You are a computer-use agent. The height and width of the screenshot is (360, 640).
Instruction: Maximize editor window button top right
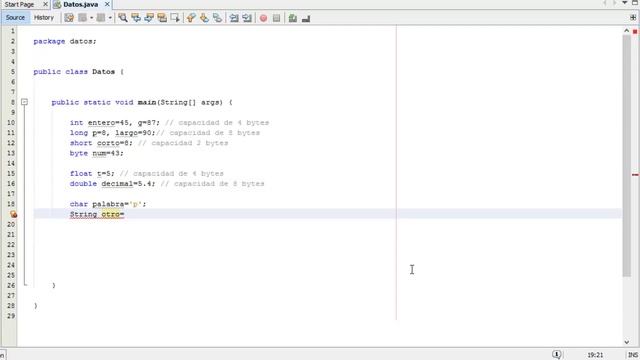click(x=635, y=3)
